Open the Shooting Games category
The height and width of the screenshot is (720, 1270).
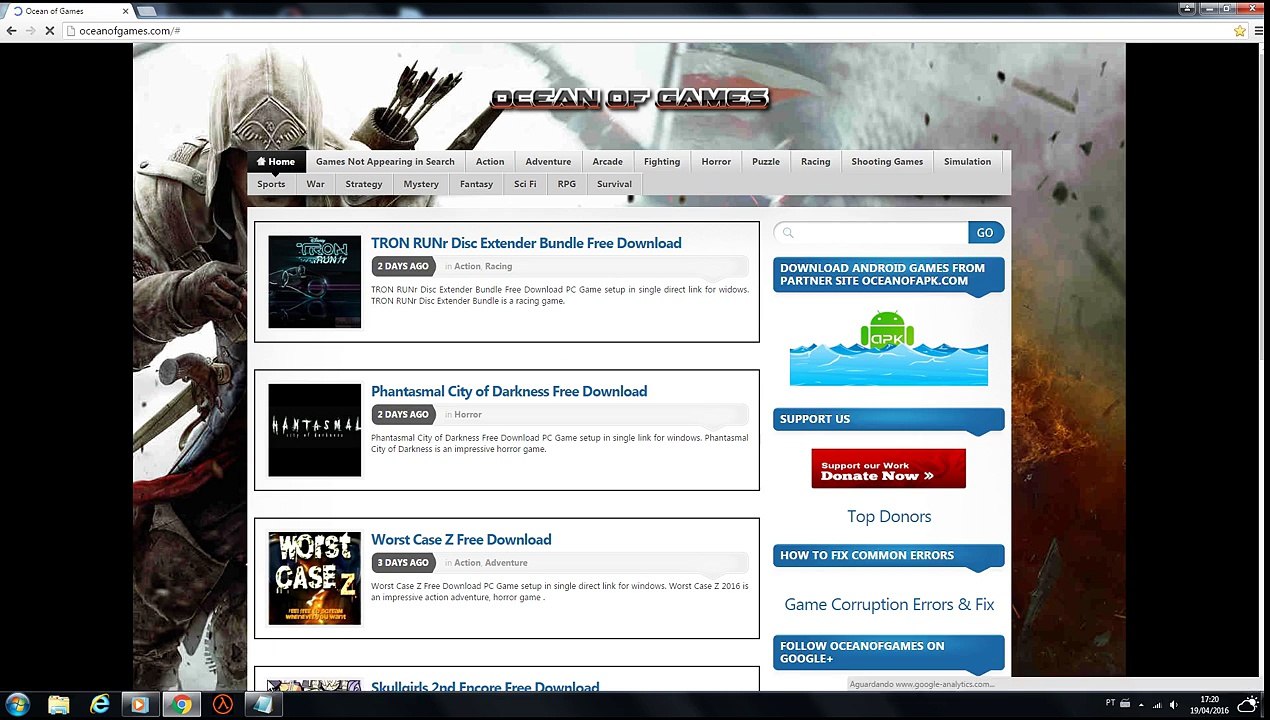887,161
